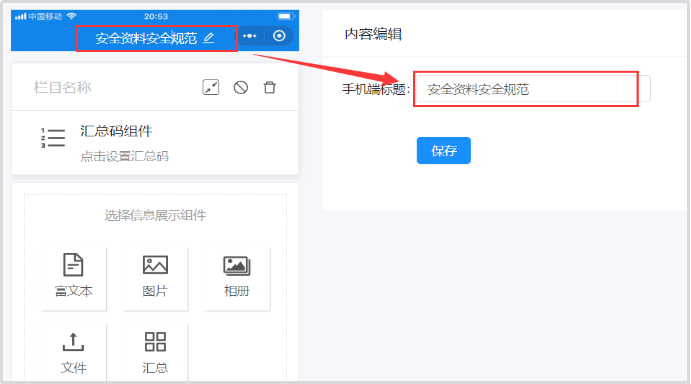Click the pencil edit icon beside the title
Screen dimensions: 691x384
(208, 38)
